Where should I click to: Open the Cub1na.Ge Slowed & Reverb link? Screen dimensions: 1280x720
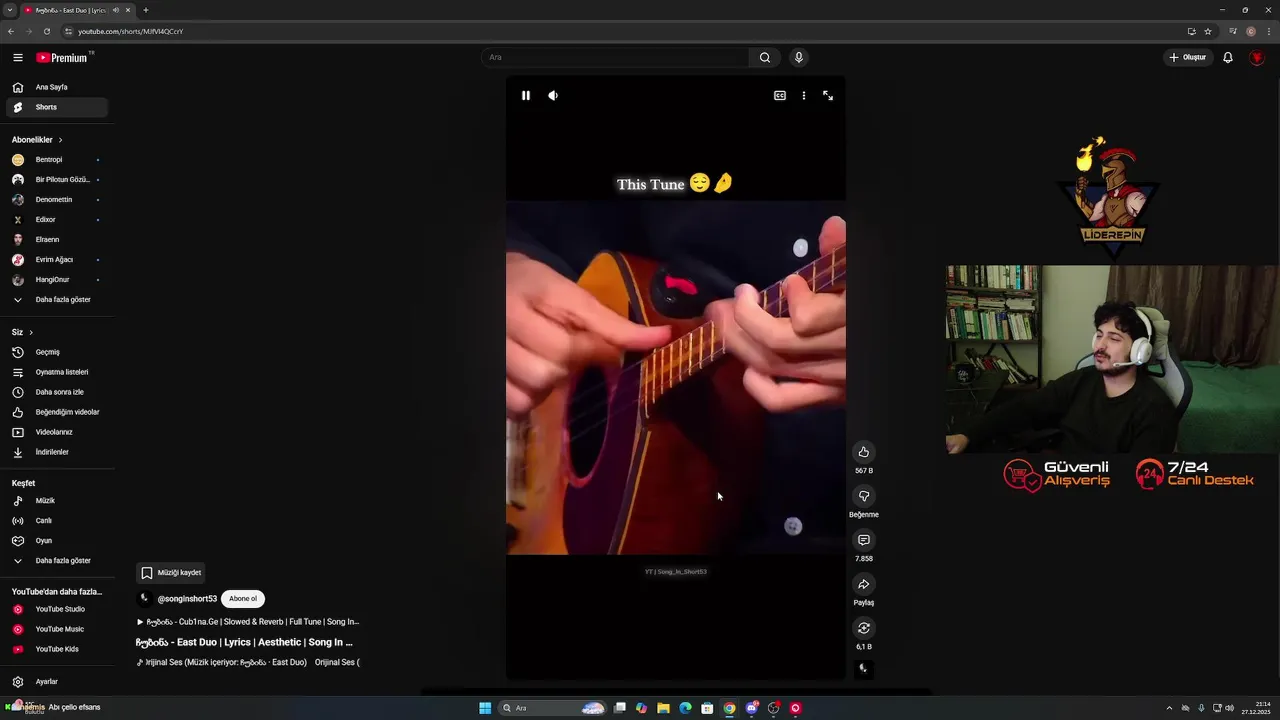pyautogui.click(x=248, y=622)
